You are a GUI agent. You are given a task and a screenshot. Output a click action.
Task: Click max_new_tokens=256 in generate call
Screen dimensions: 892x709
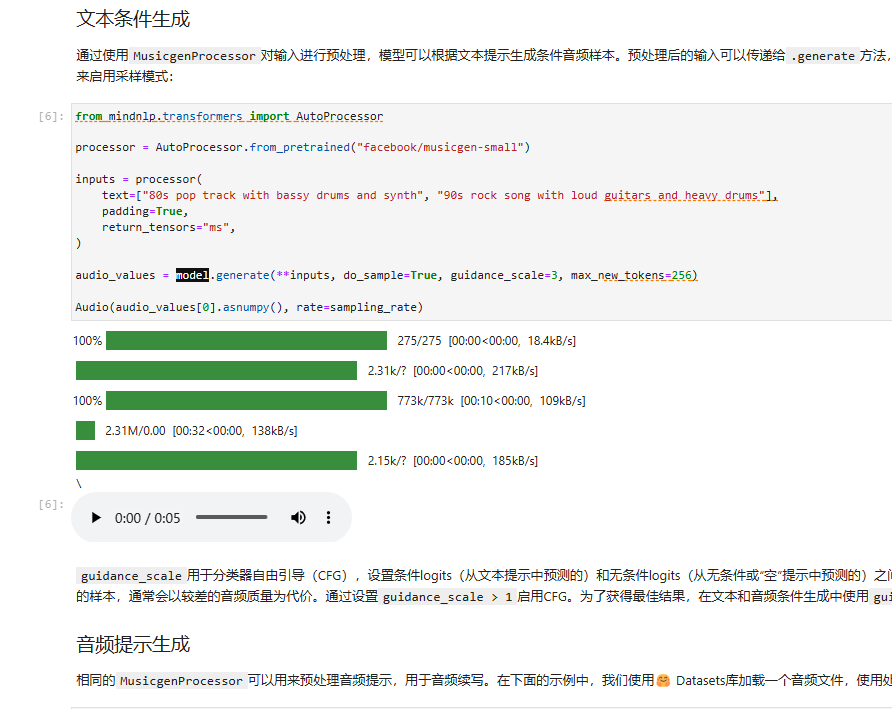pos(631,275)
